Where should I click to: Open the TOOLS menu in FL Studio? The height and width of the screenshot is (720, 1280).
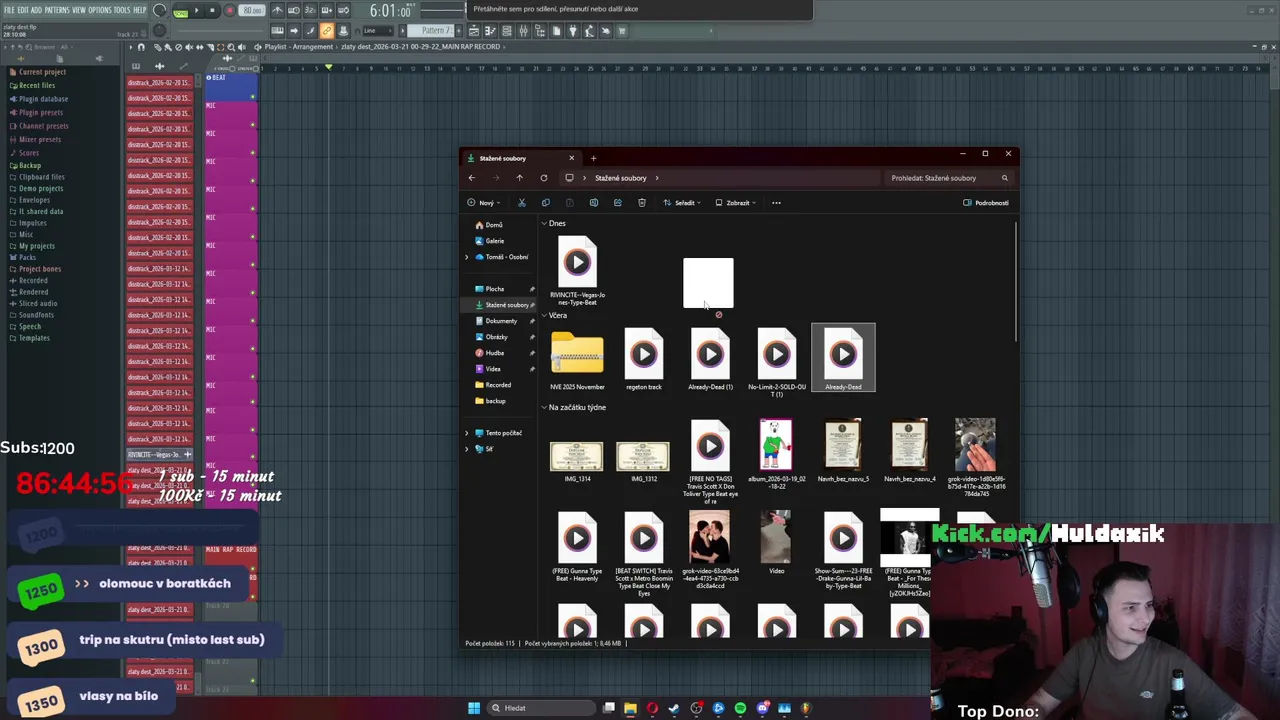click(x=122, y=10)
